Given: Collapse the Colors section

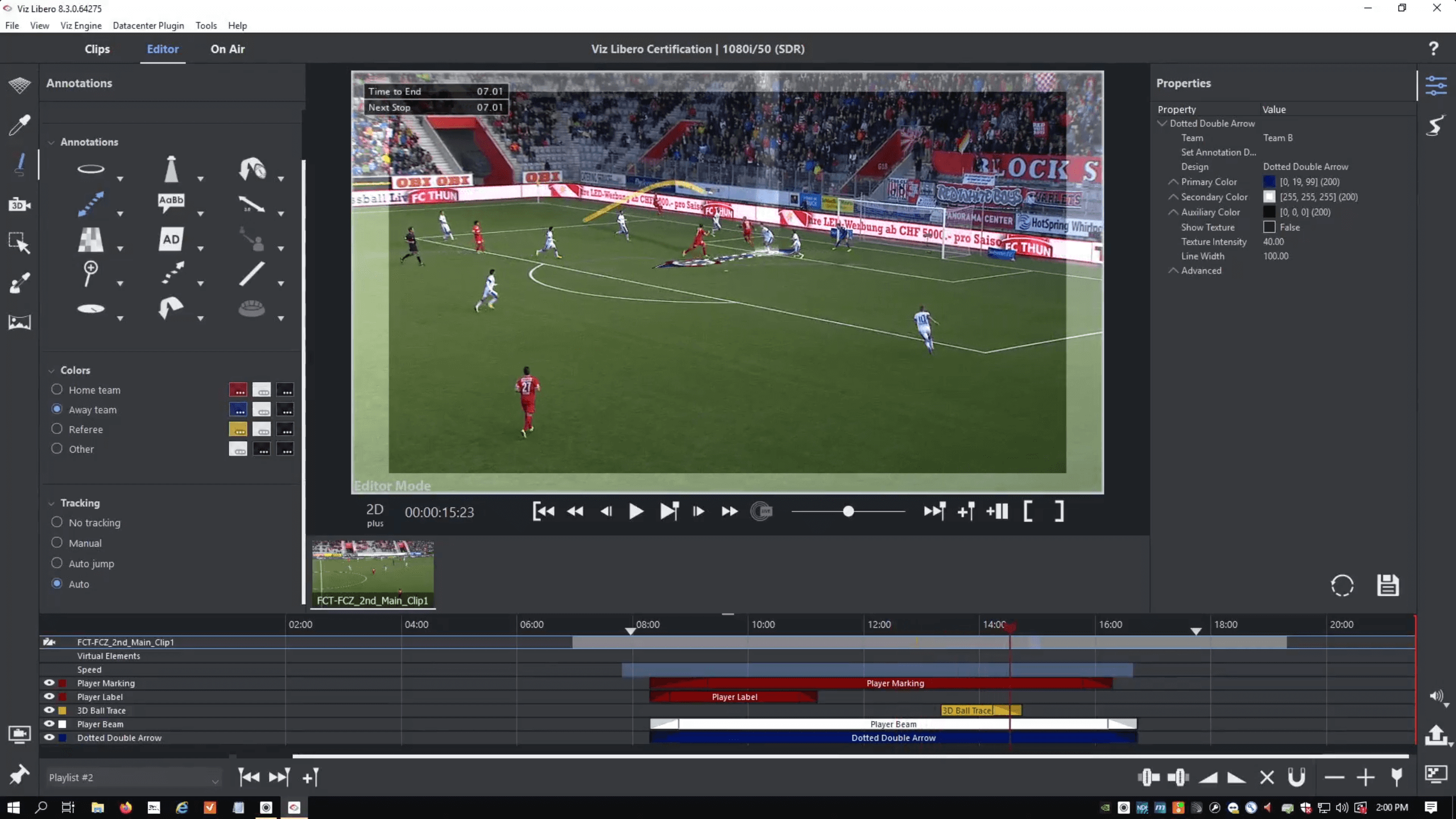Looking at the screenshot, I should click(x=51, y=370).
